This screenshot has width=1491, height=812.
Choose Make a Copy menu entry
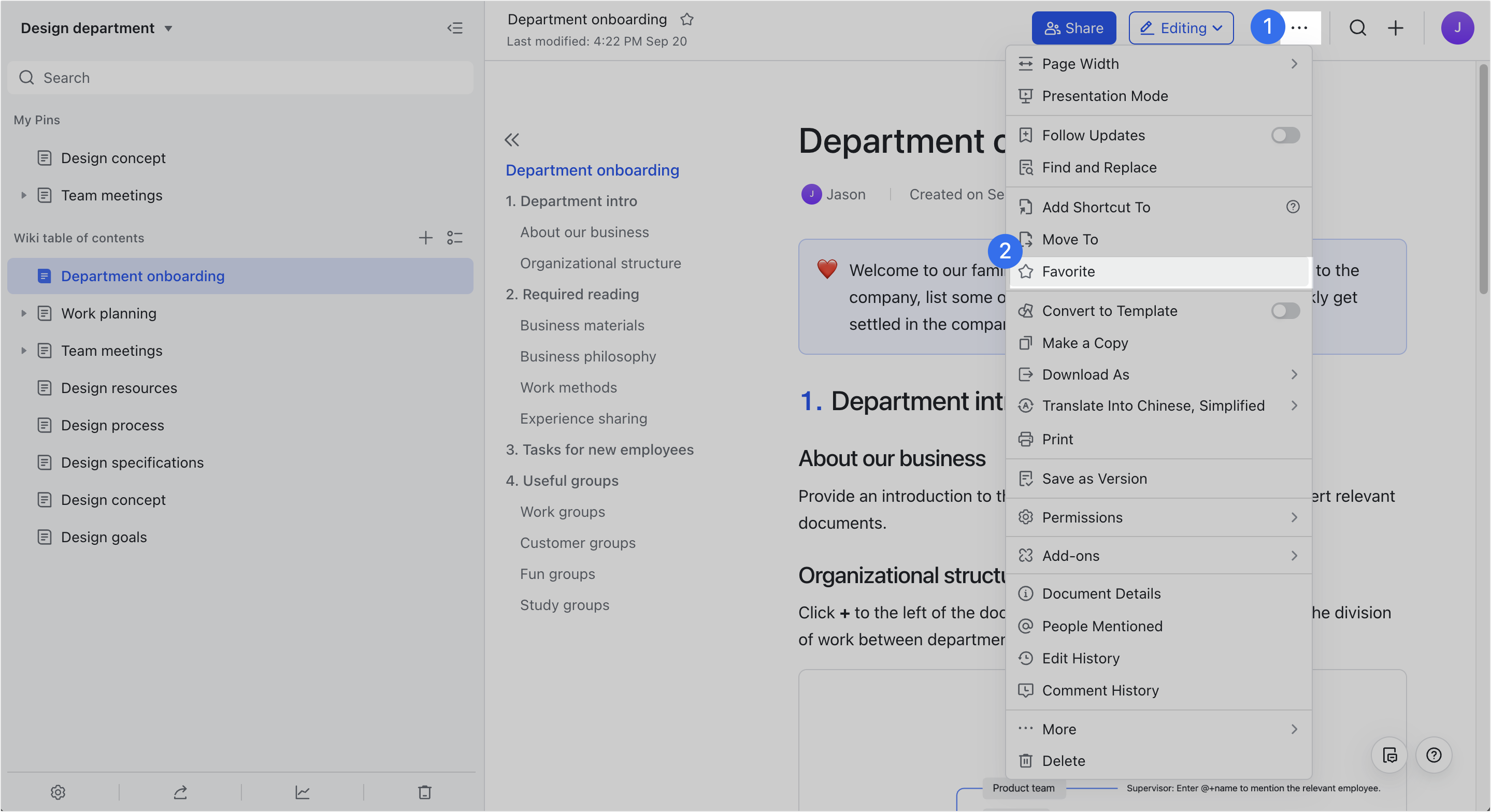click(1085, 343)
